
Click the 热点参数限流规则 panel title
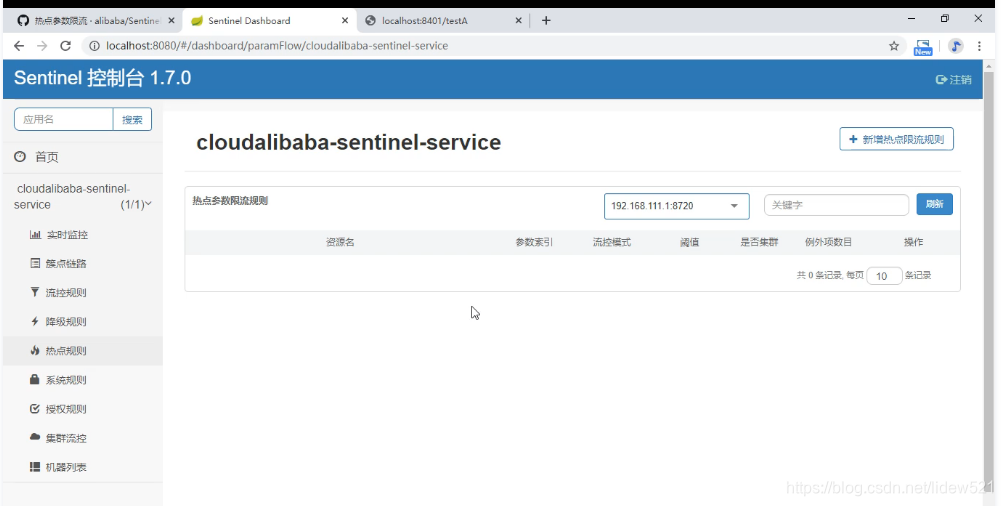tap(230, 201)
